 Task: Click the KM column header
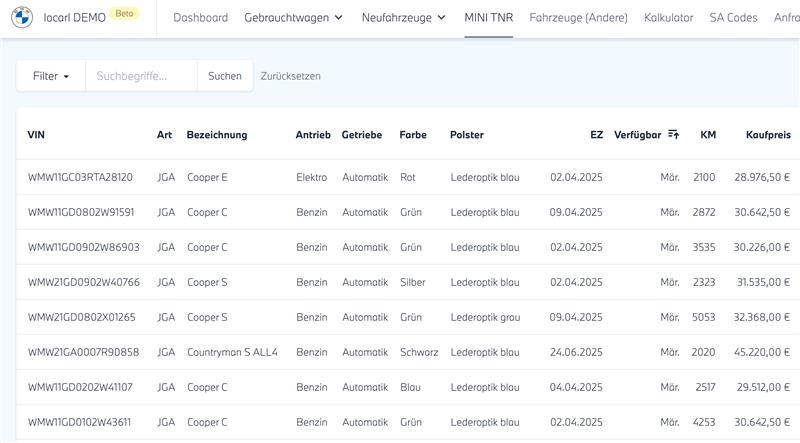pos(708,135)
